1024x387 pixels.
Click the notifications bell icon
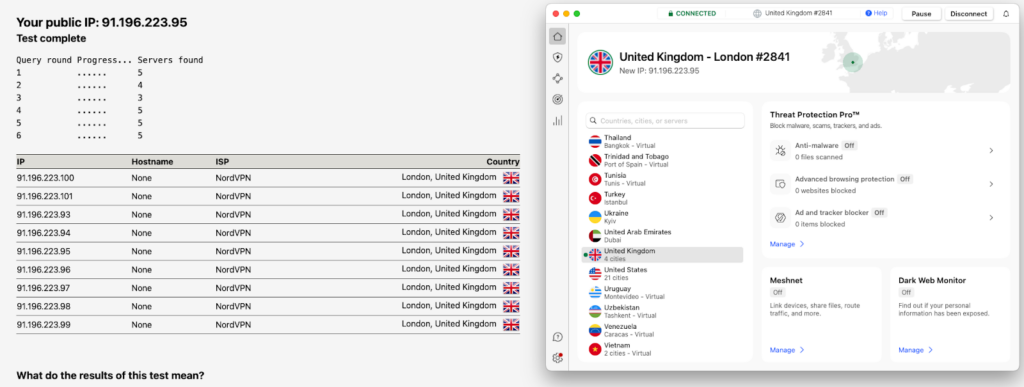click(1006, 13)
